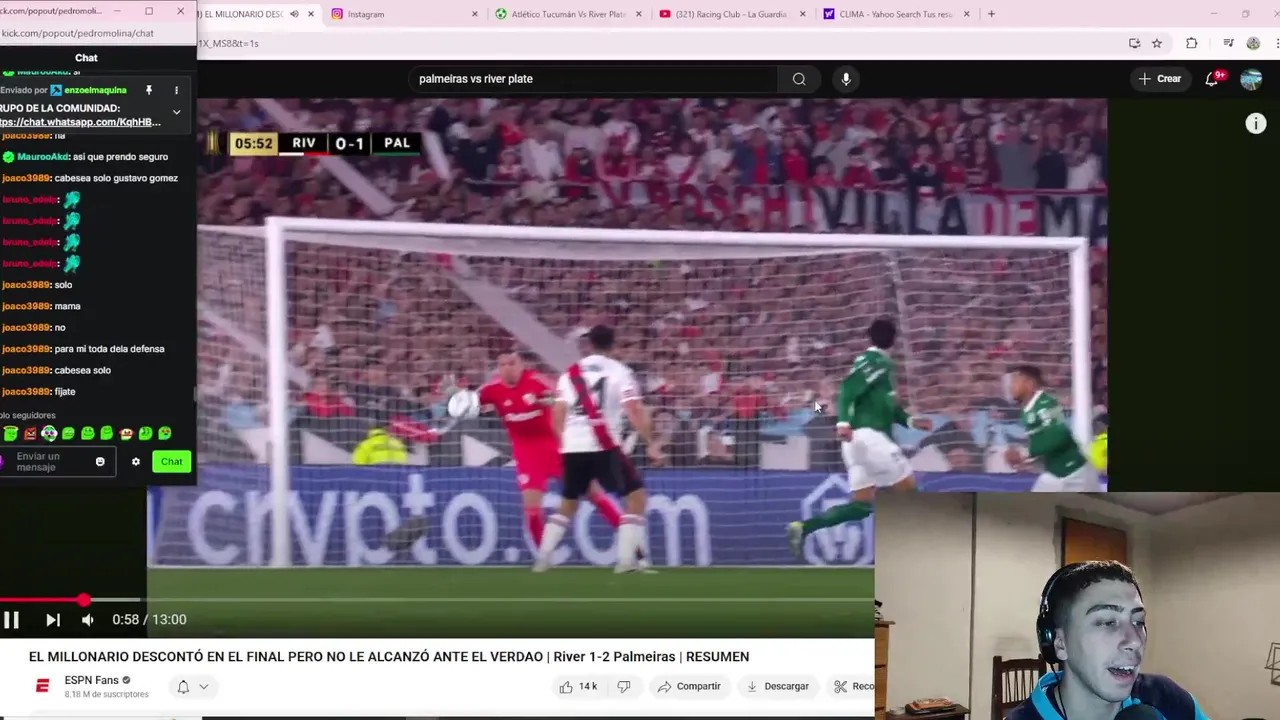The width and height of the screenshot is (1280, 720).
Task: Switch to Atlético Tucumán Vs River Plate tab
Action: click(567, 14)
